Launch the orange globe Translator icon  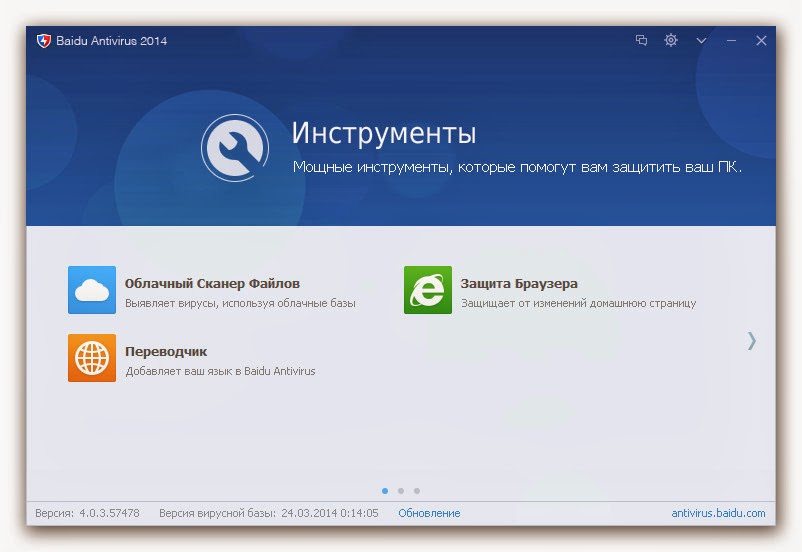92,358
